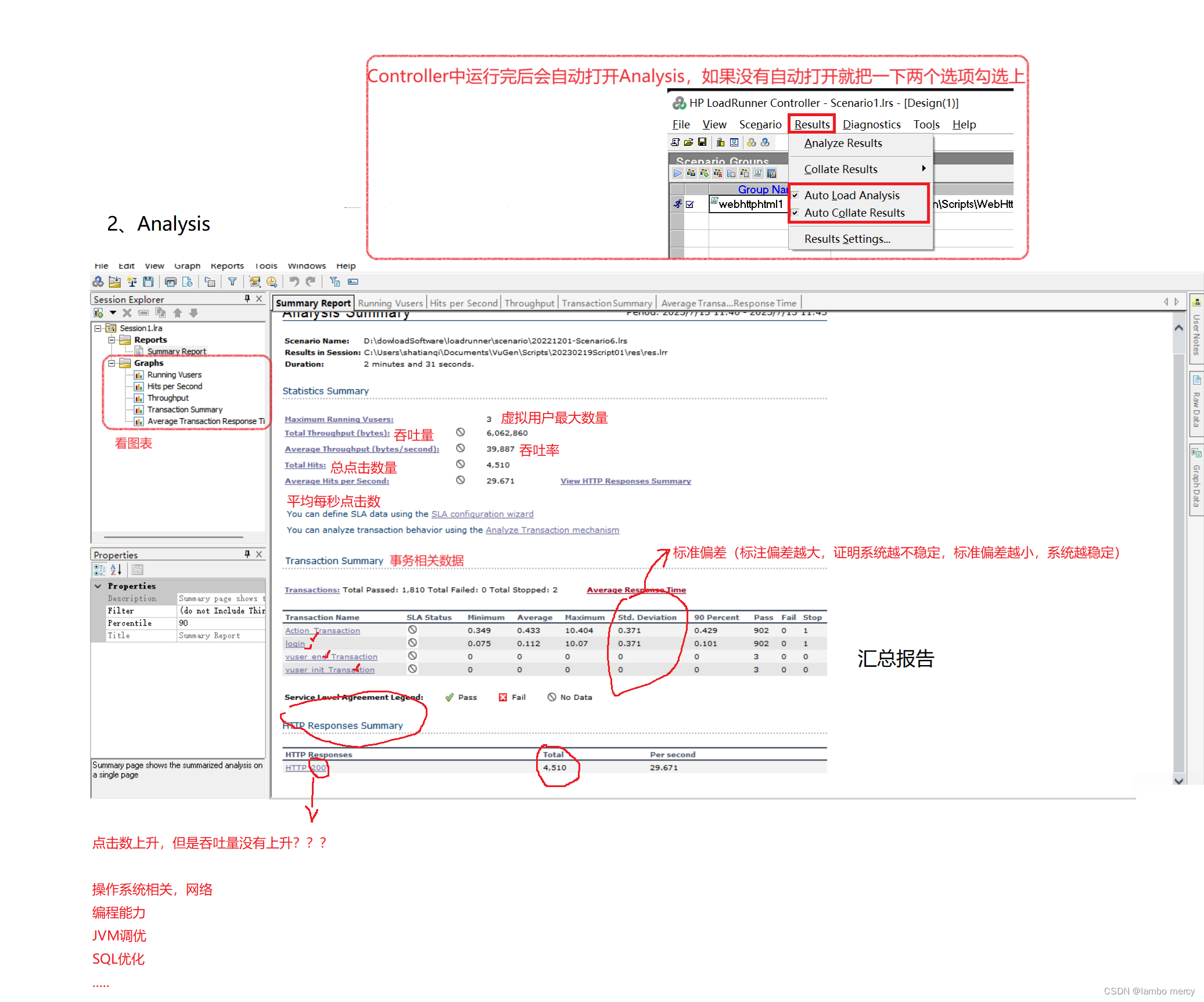Image resolution: width=1204 pixels, height=1002 pixels.
Task: Switch to the Throughput tab
Action: [x=529, y=303]
